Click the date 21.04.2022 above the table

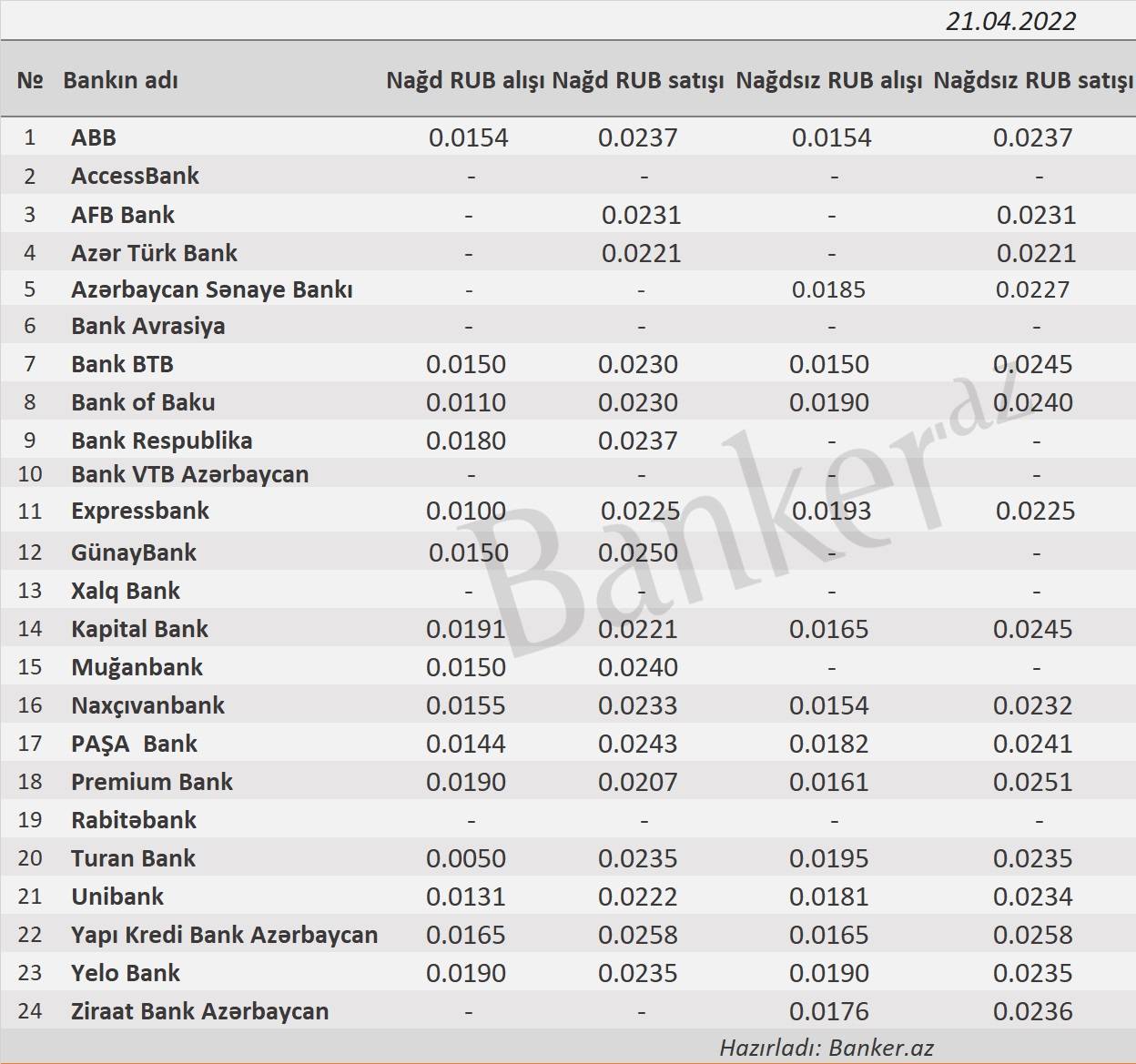tap(1010, 21)
